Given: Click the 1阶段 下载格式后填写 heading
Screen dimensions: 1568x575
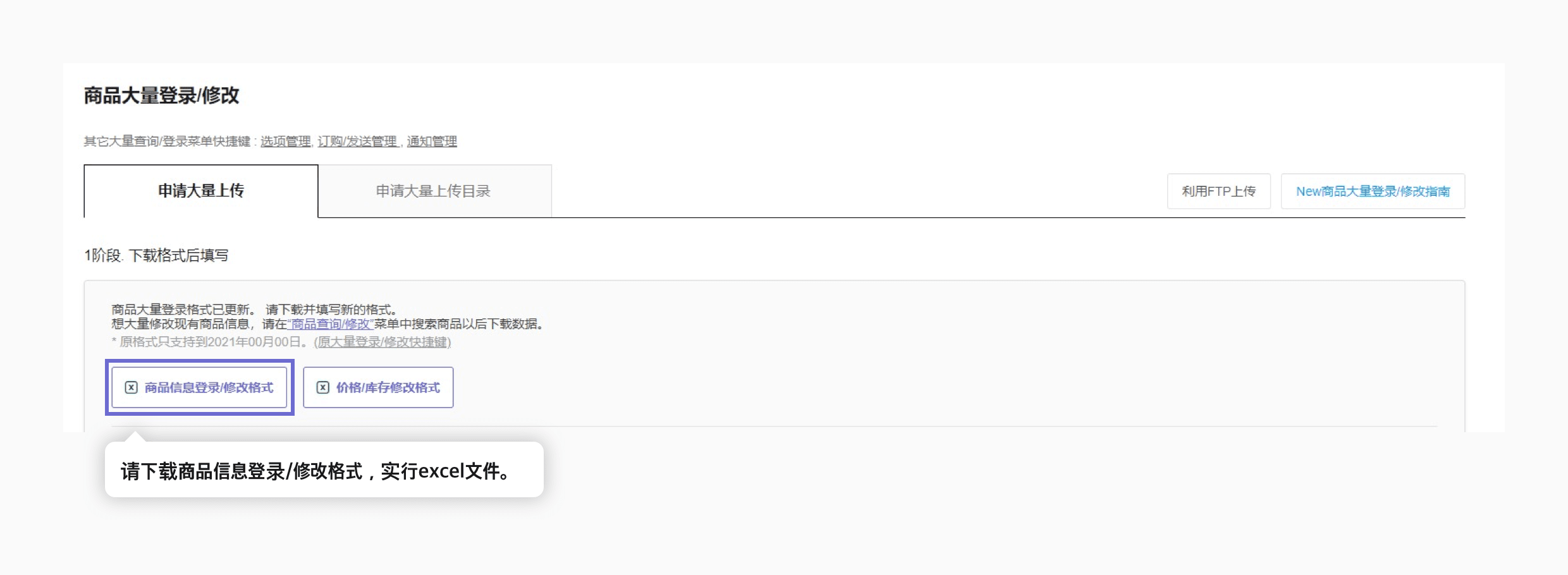Looking at the screenshot, I should [x=156, y=255].
